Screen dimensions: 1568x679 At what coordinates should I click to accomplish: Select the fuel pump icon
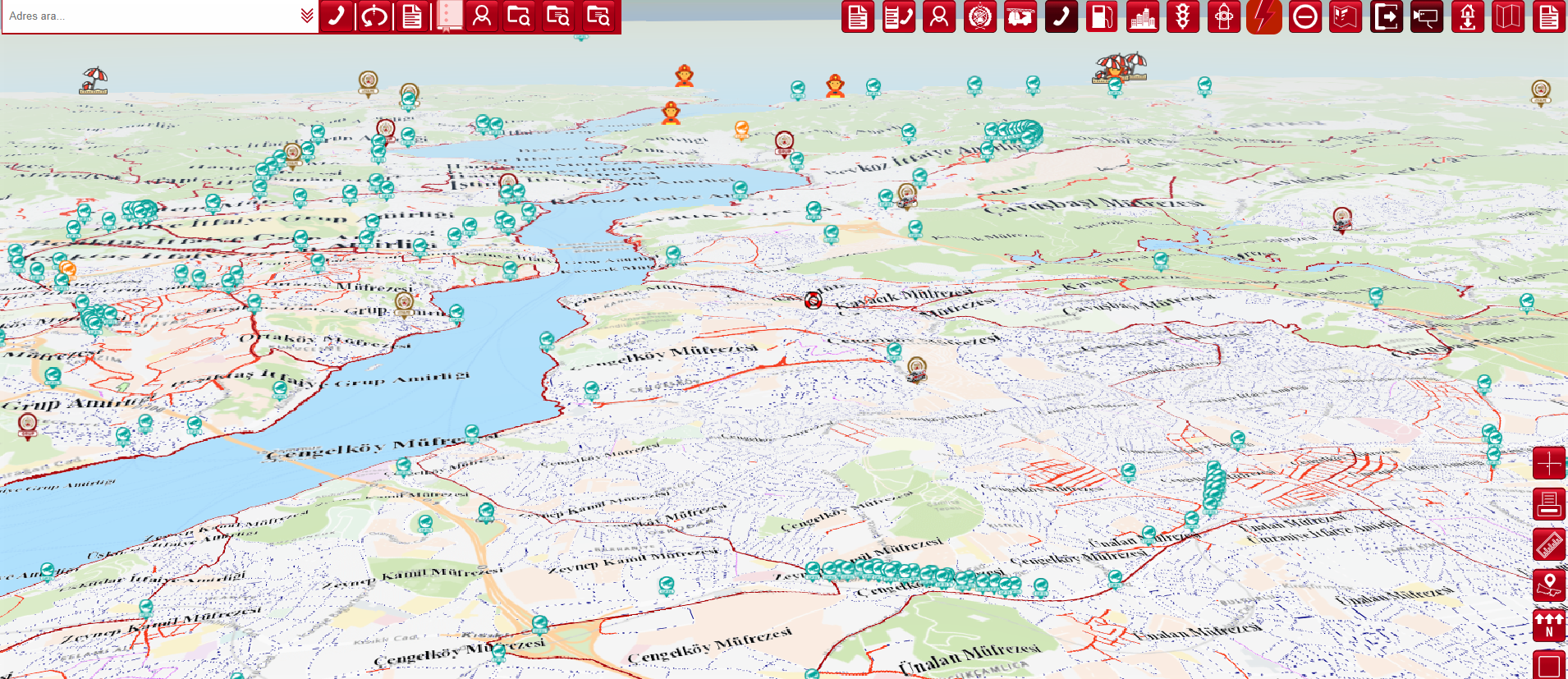(x=1102, y=16)
